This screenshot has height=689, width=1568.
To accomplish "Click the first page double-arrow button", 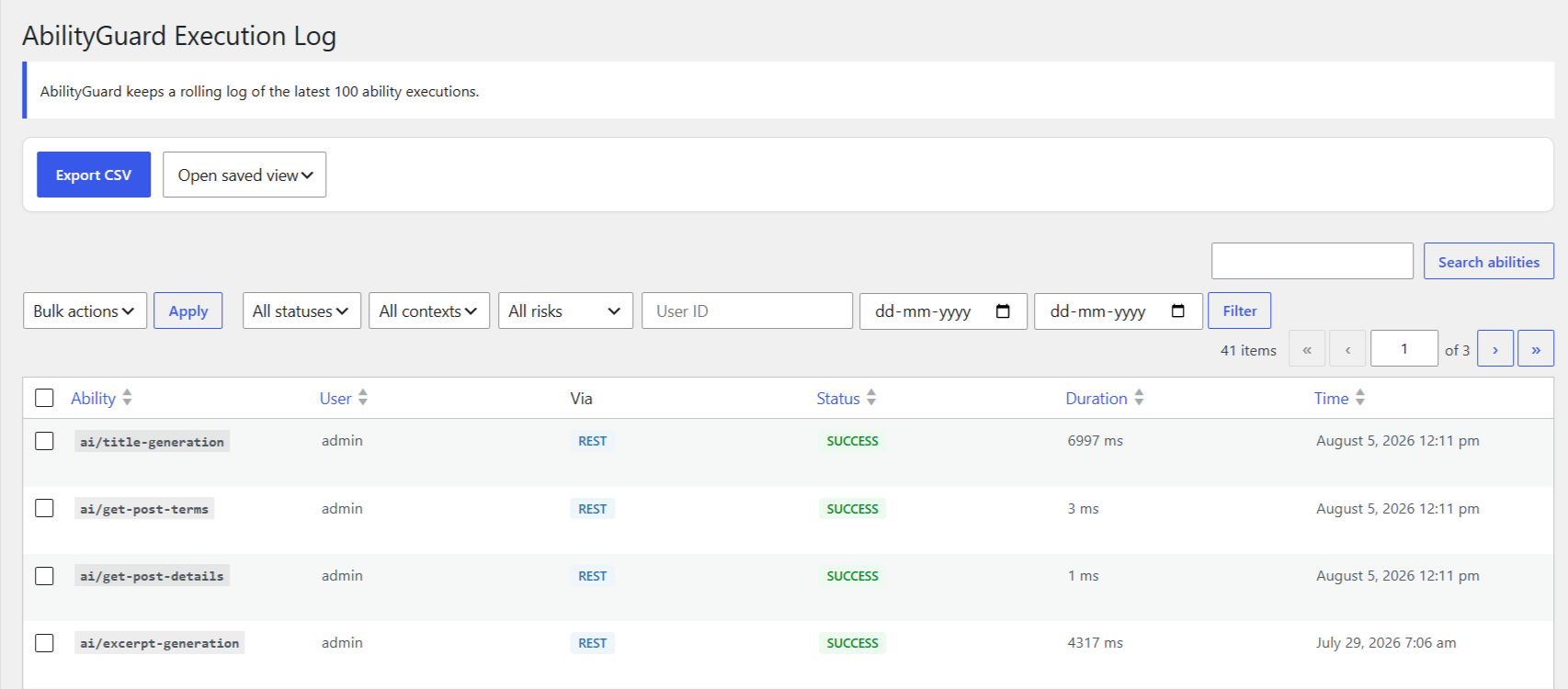I will click(x=1307, y=348).
